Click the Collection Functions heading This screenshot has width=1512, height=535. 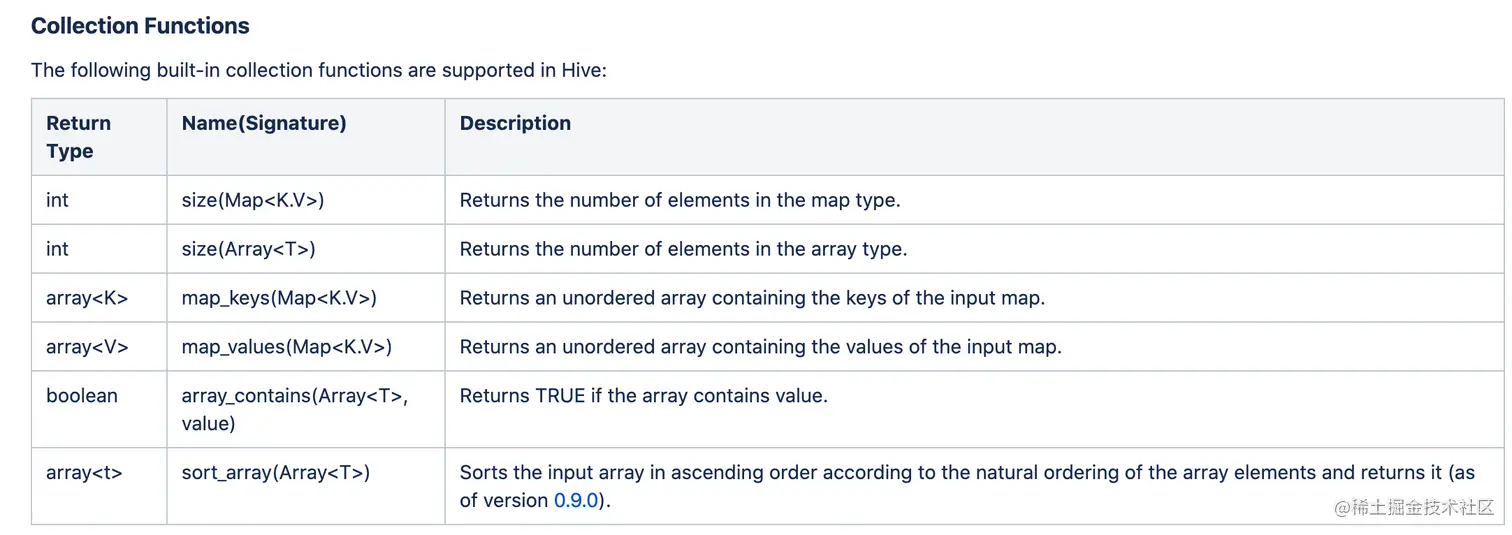point(140,26)
